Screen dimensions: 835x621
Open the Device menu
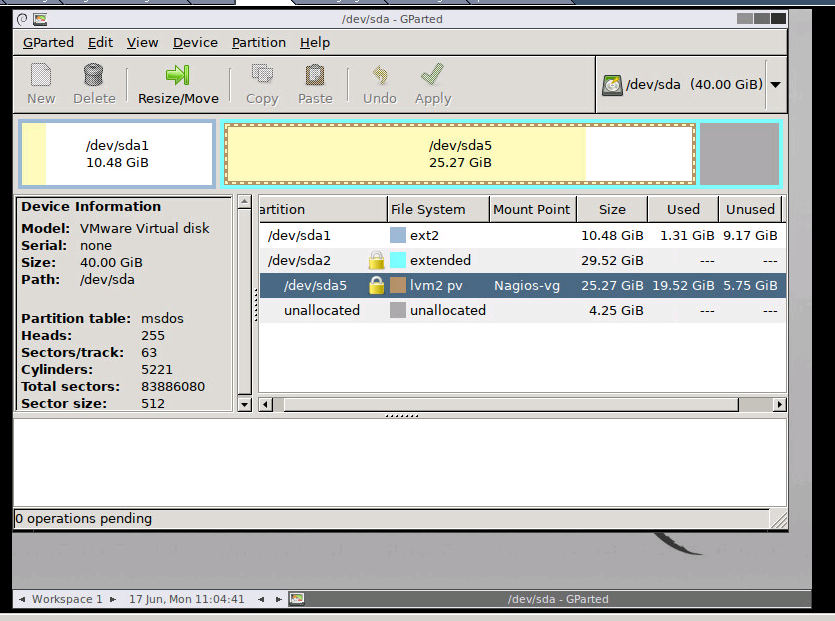point(195,42)
